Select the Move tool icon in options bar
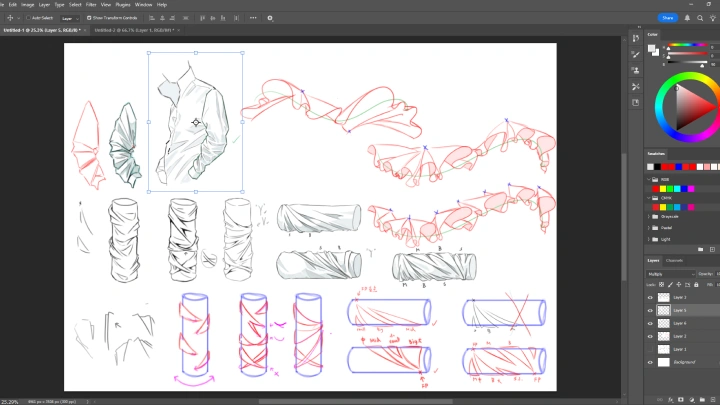The image size is (720, 405). click(10, 18)
